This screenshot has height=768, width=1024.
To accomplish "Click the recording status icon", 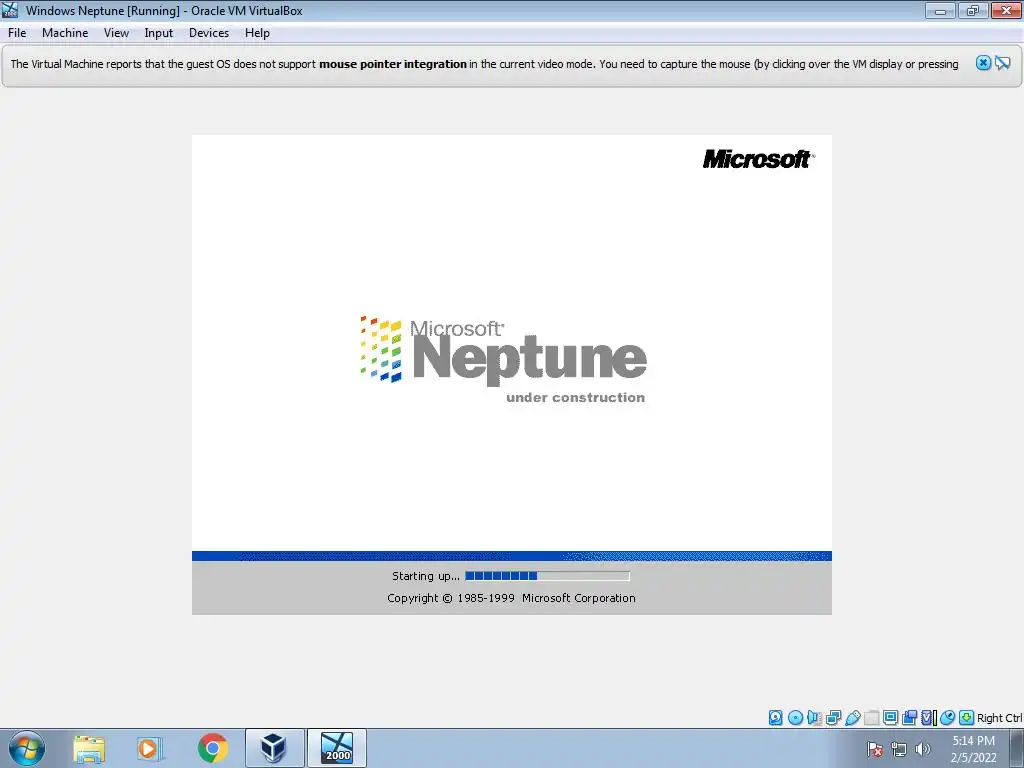I will (x=909, y=718).
